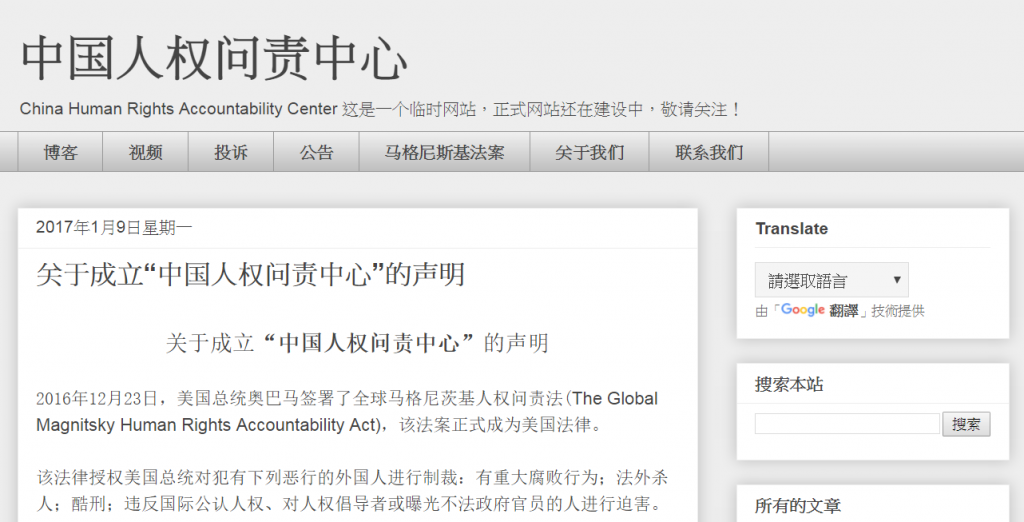Open the 马格尼斯基法案 tab
Image resolution: width=1024 pixels, height=522 pixels.
(445, 153)
